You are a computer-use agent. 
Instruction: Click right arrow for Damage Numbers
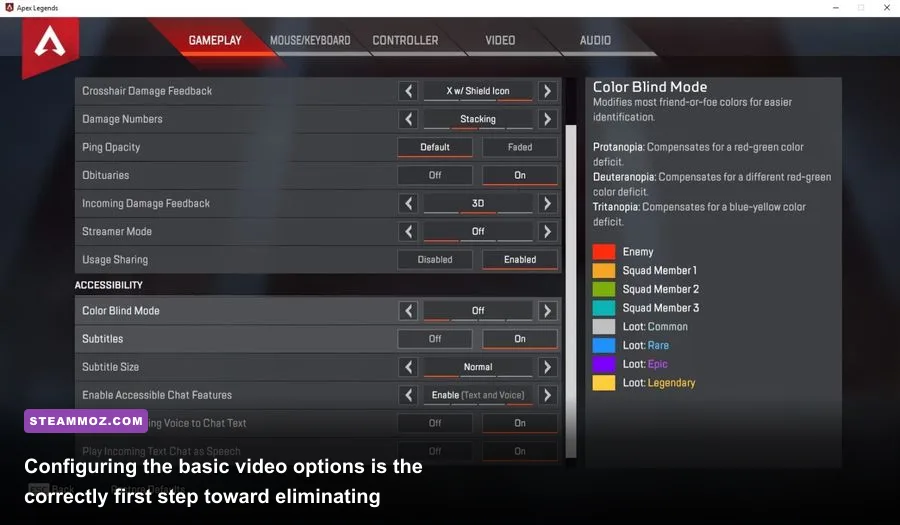pos(548,119)
